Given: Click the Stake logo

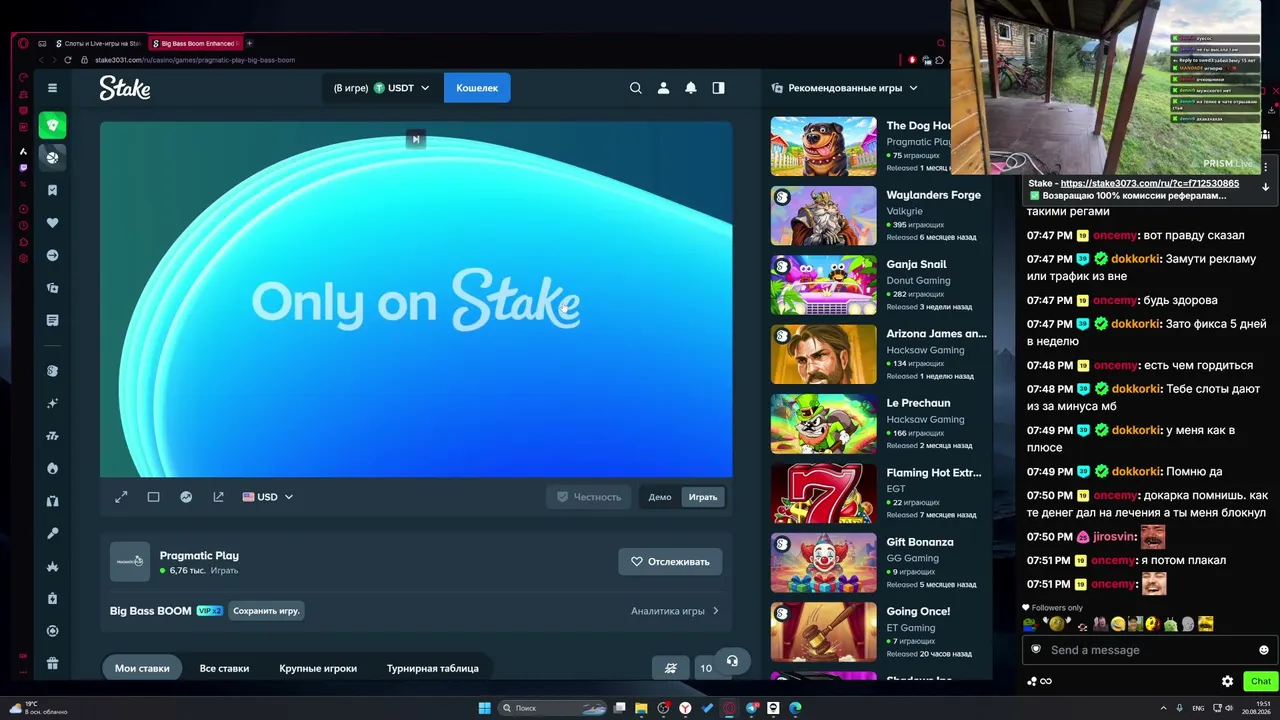Looking at the screenshot, I should [125, 88].
